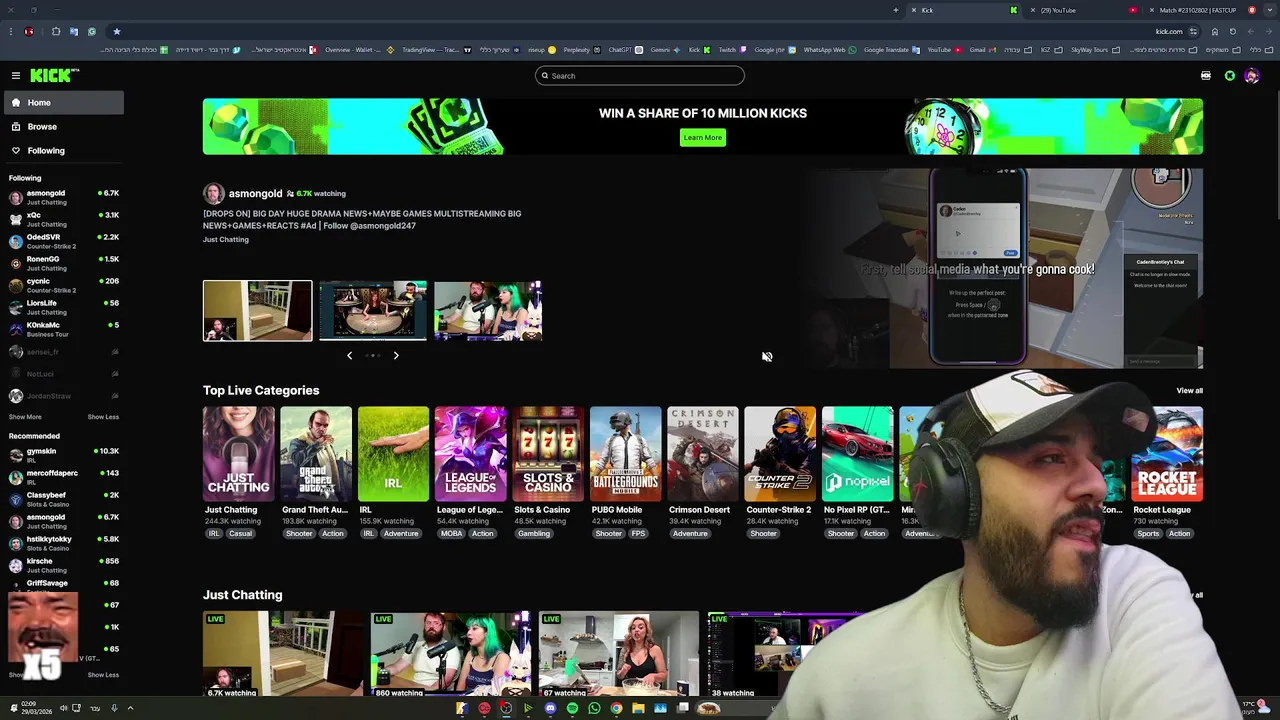
Task: Collapse the Recommended list with Show Less
Action: click(x=103, y=675)
